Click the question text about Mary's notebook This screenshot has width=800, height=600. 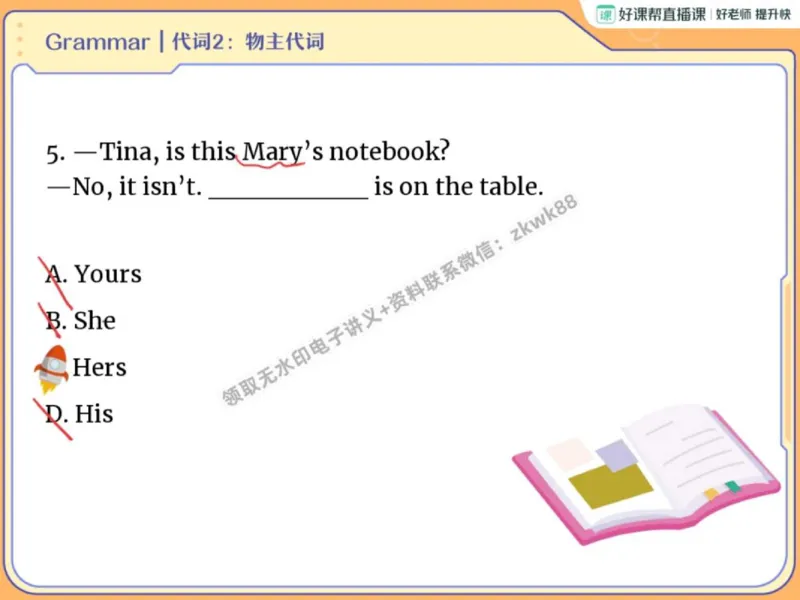coord(275,152)
